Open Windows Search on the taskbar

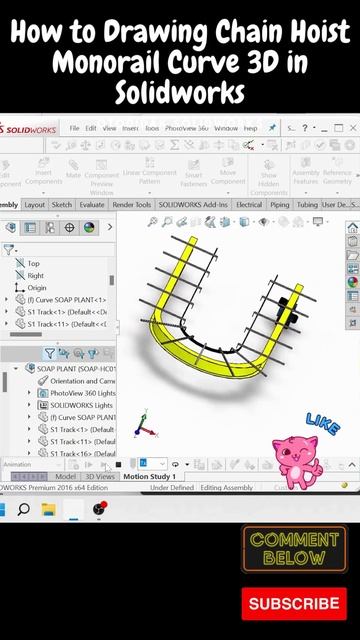coord(24,509)
